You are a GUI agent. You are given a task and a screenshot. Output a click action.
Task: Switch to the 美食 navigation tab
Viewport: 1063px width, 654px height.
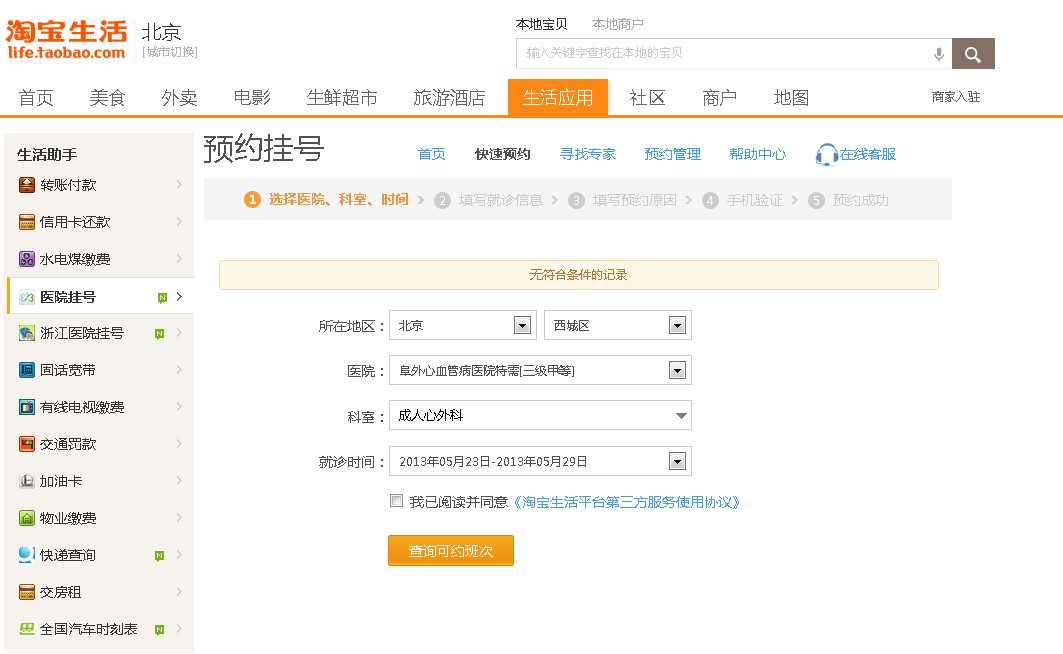107,98
